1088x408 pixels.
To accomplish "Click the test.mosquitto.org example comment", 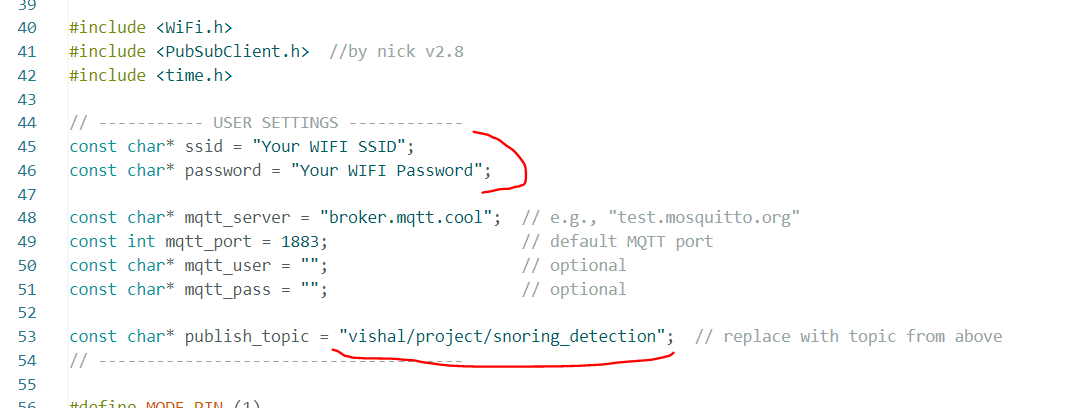I will [x=660, y=218].
